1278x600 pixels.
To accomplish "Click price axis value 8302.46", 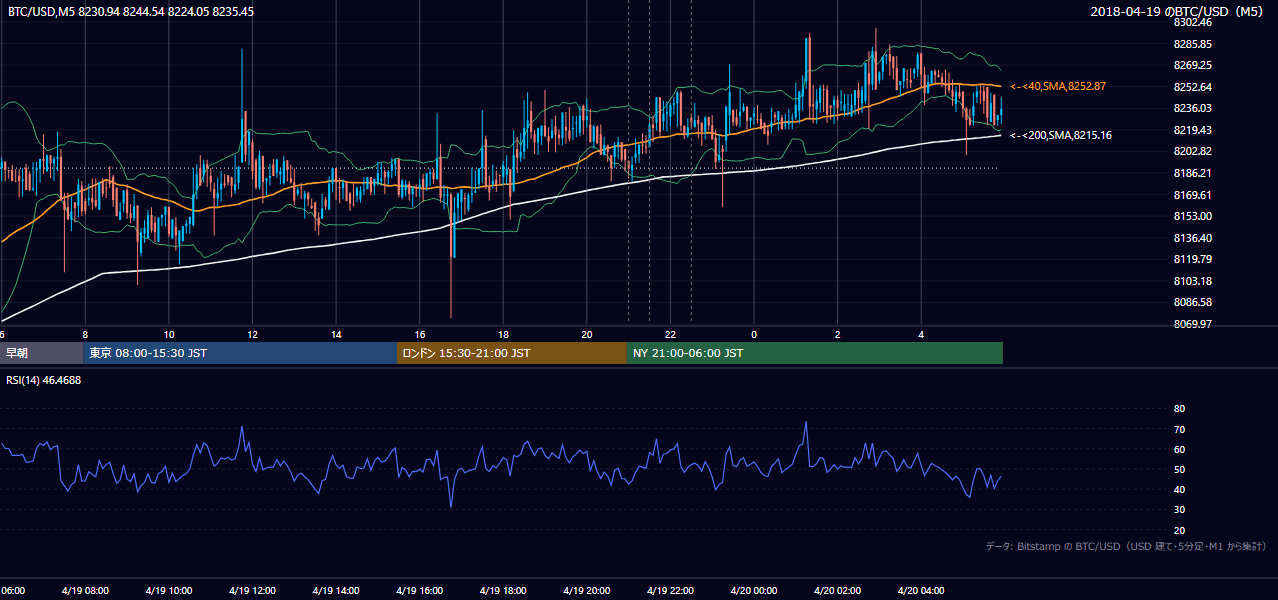I will (x=1192, y=23).
